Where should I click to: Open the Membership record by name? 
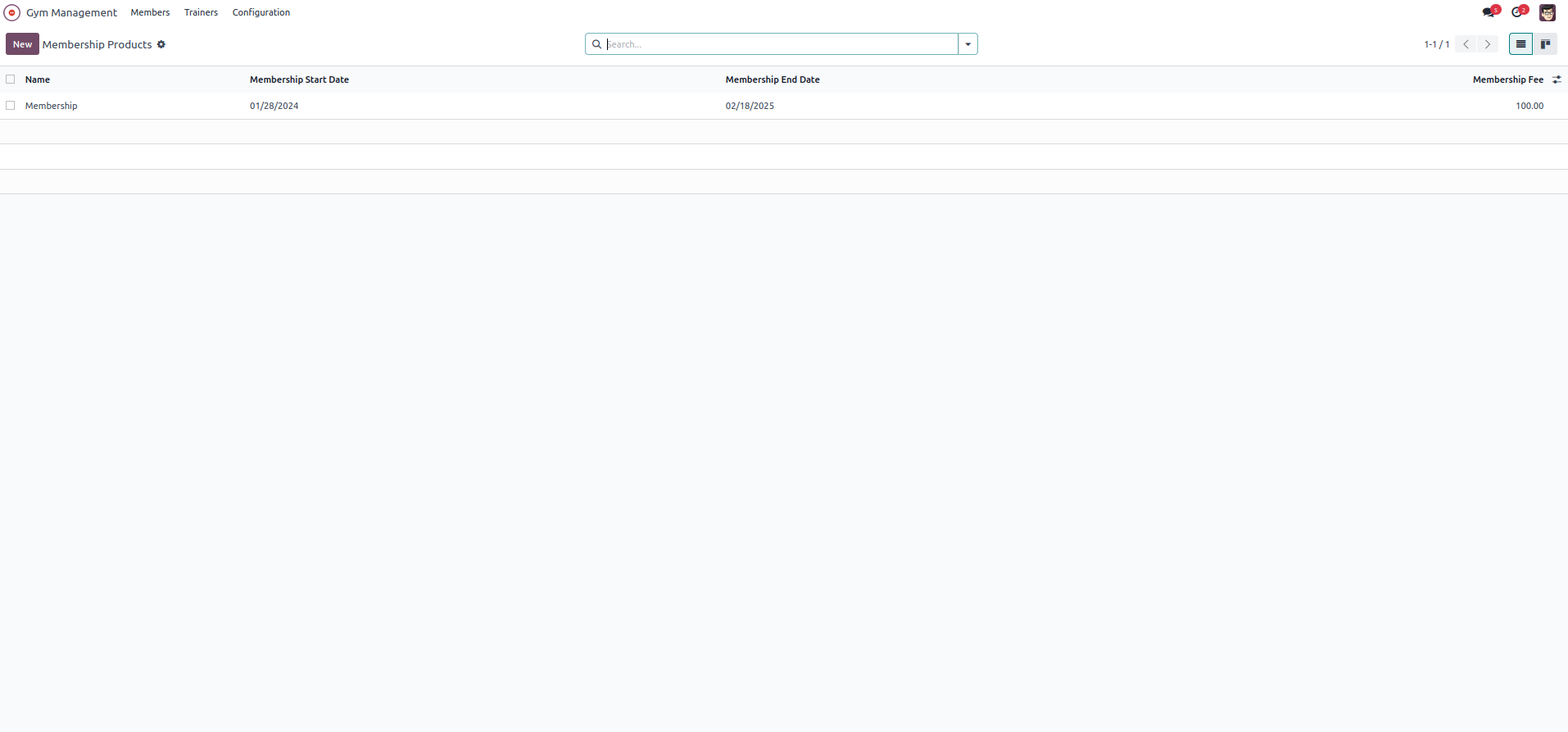pos(51,106)
